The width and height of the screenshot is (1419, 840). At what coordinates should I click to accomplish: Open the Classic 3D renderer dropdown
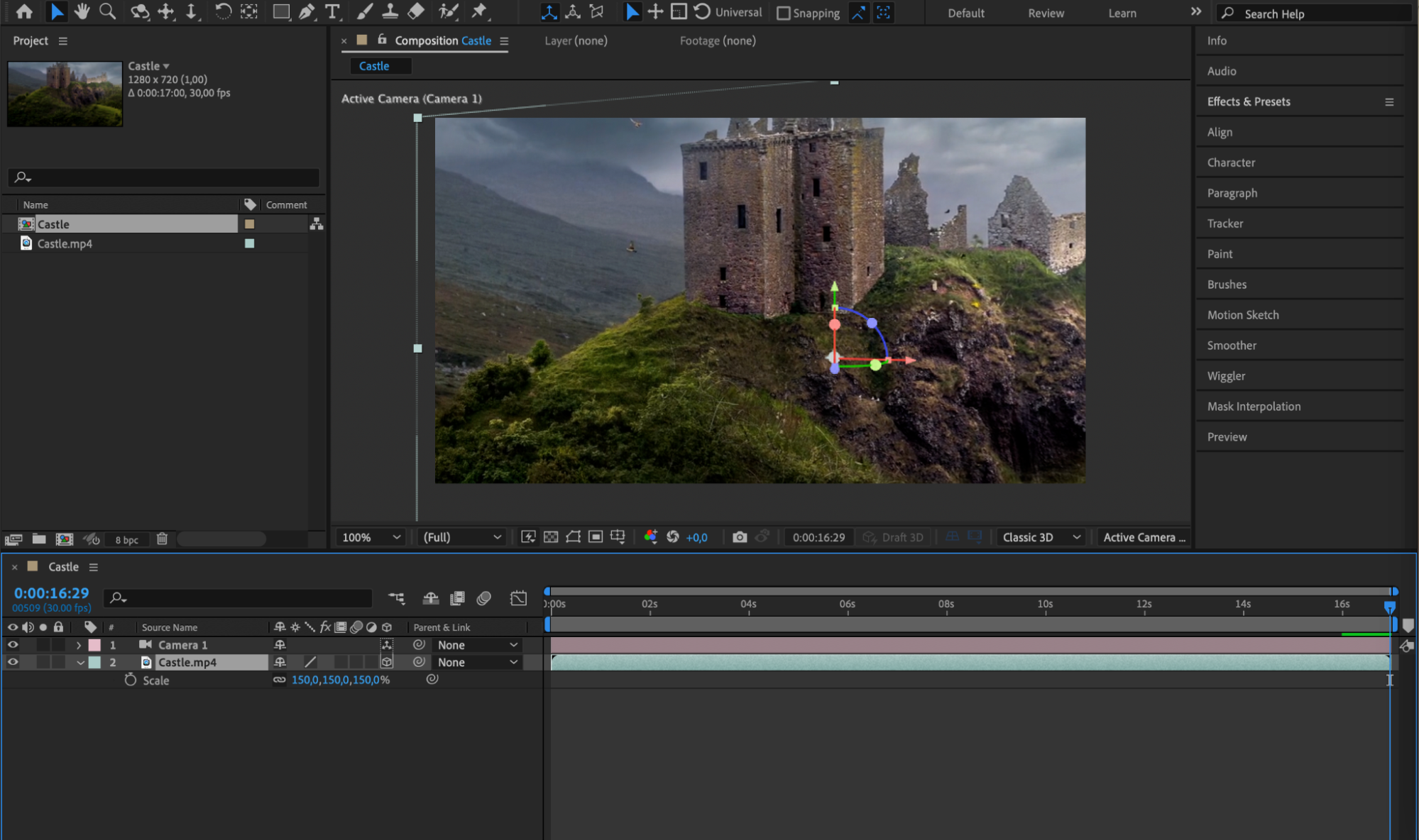point(1041,537)
